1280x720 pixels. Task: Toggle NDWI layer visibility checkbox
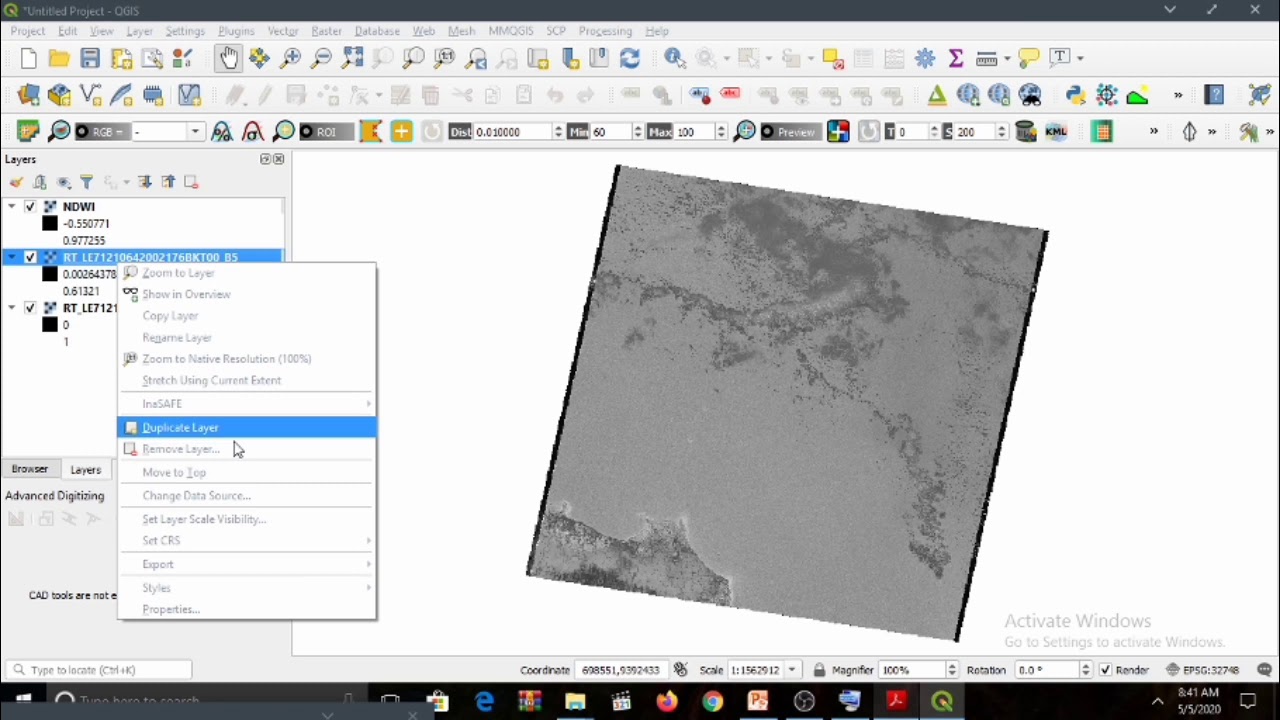click(x=30, y=207)
